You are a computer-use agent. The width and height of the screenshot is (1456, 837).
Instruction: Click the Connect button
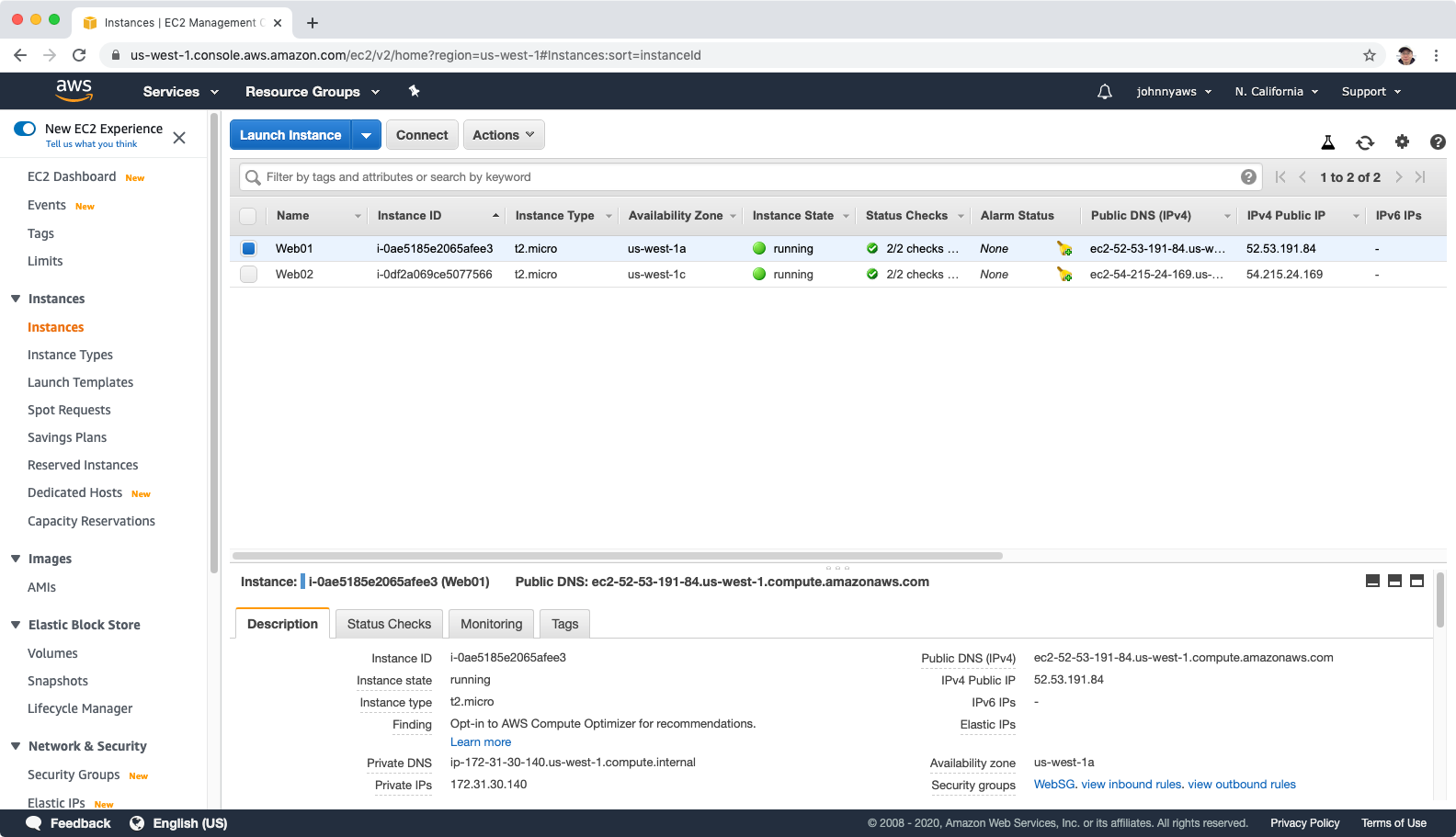tap(422, 135)
